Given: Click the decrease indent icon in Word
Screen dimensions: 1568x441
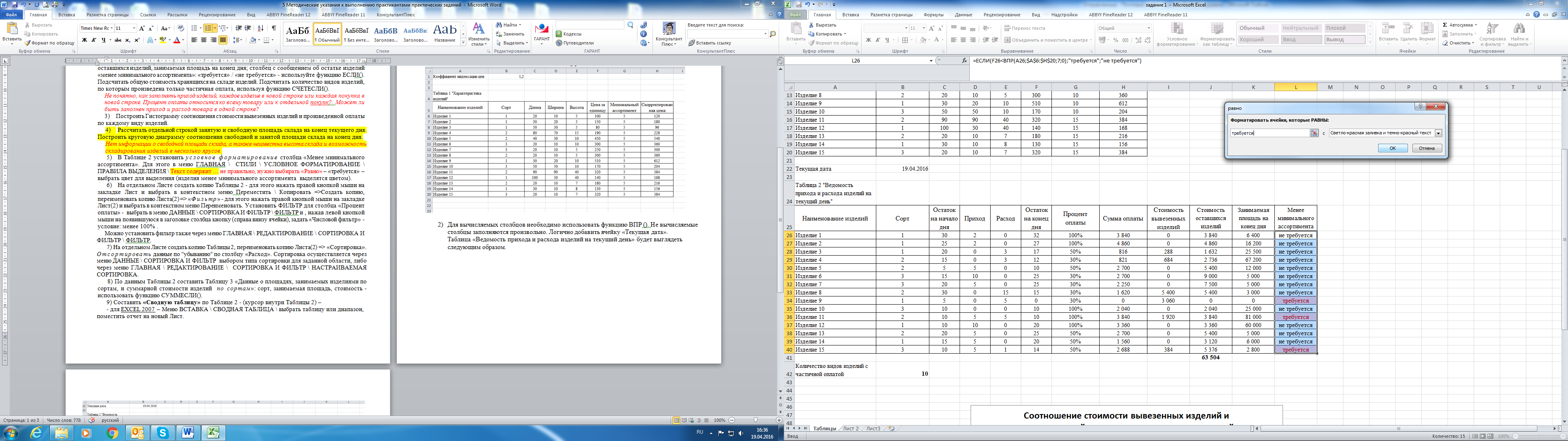Looking at the screenshot, I should (x=238, y=28).
